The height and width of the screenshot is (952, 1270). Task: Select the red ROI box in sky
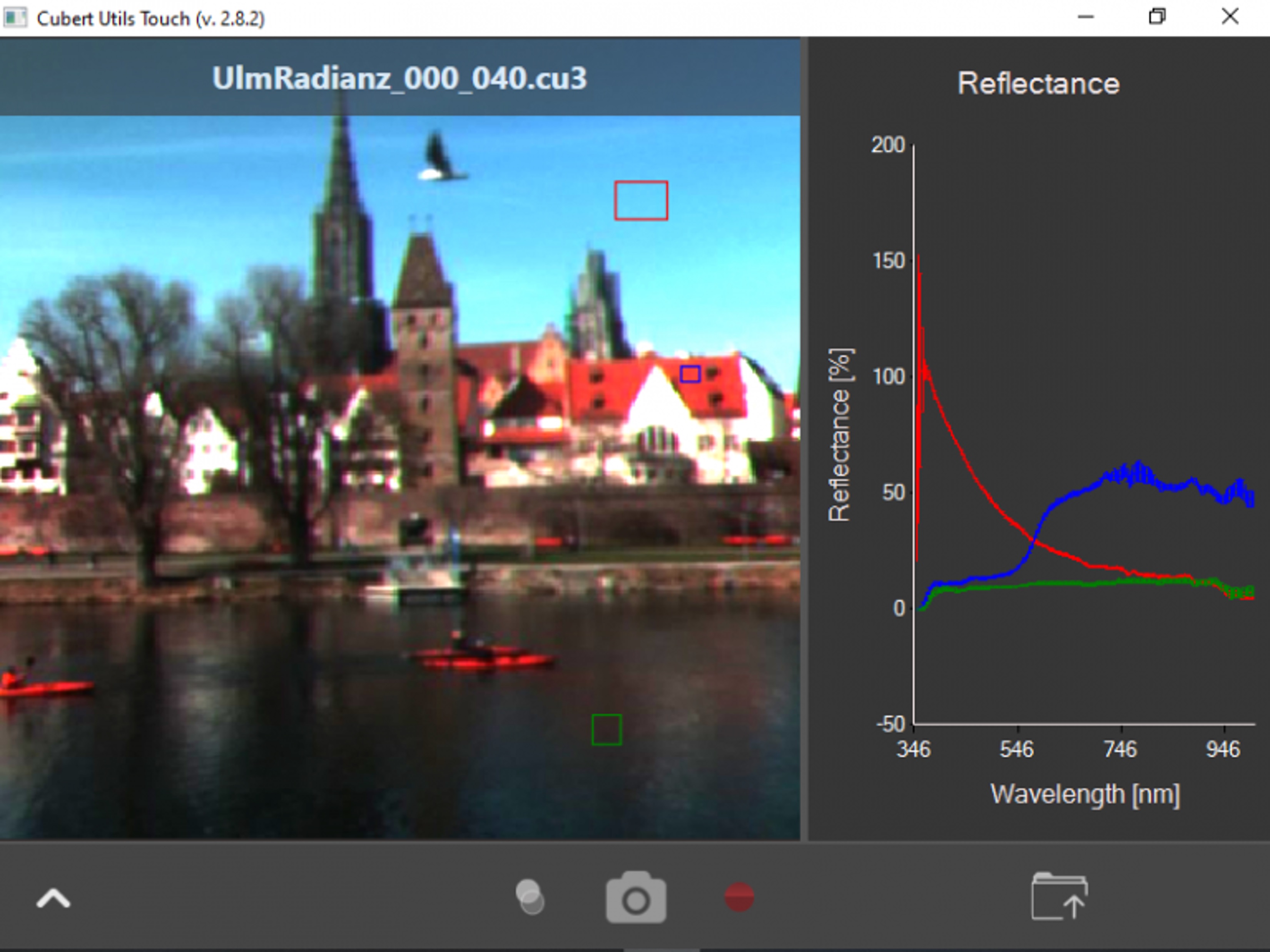(x=641, y=200)
